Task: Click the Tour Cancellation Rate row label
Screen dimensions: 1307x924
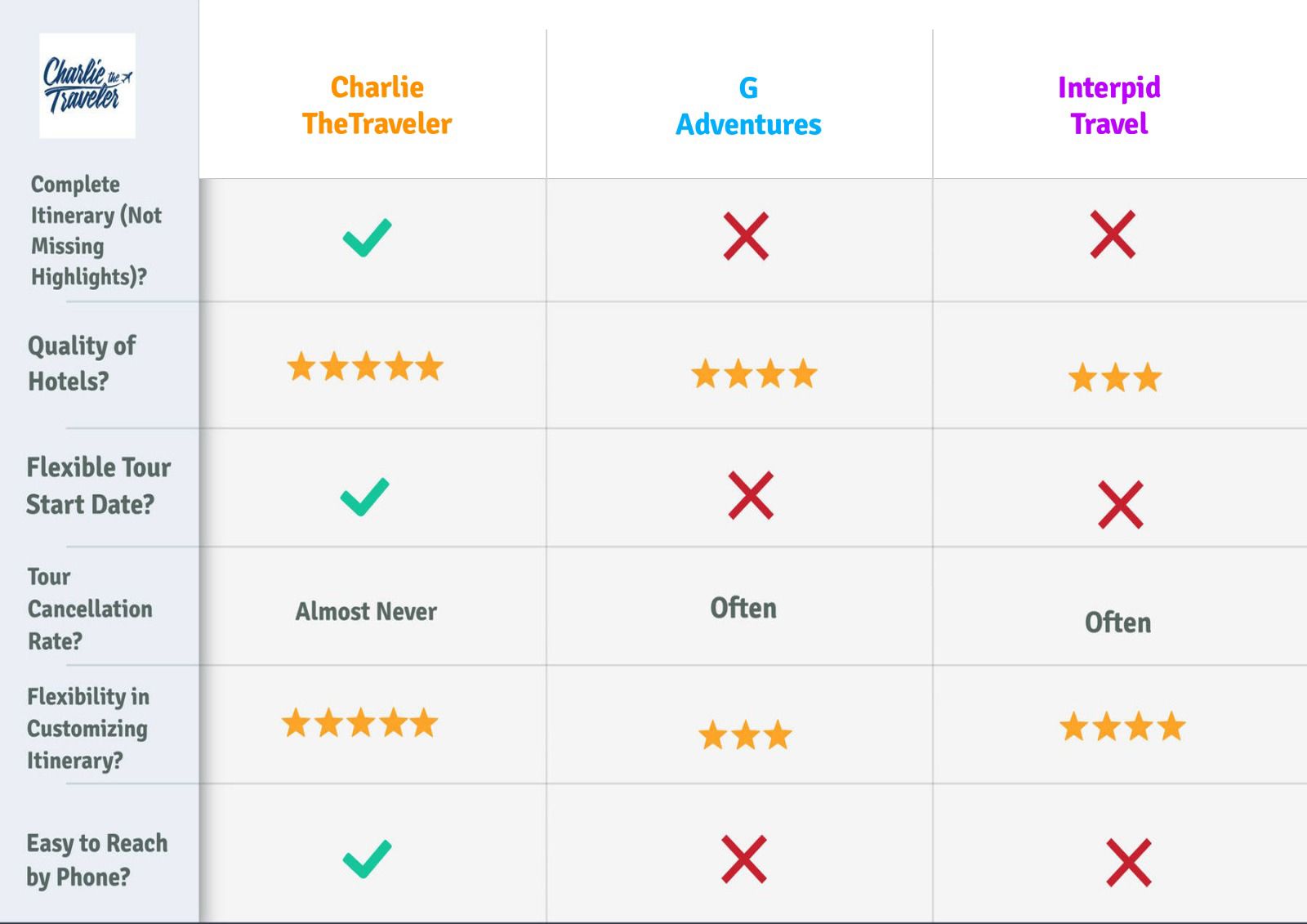Action: pyautogui.click(x=90, y=609)
